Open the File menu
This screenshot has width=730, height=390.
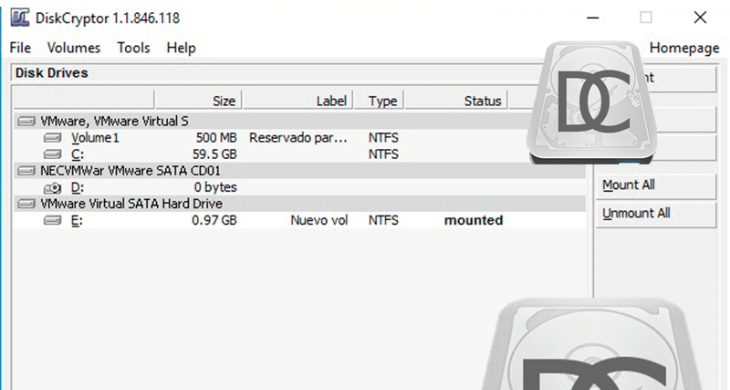[20, 47]
